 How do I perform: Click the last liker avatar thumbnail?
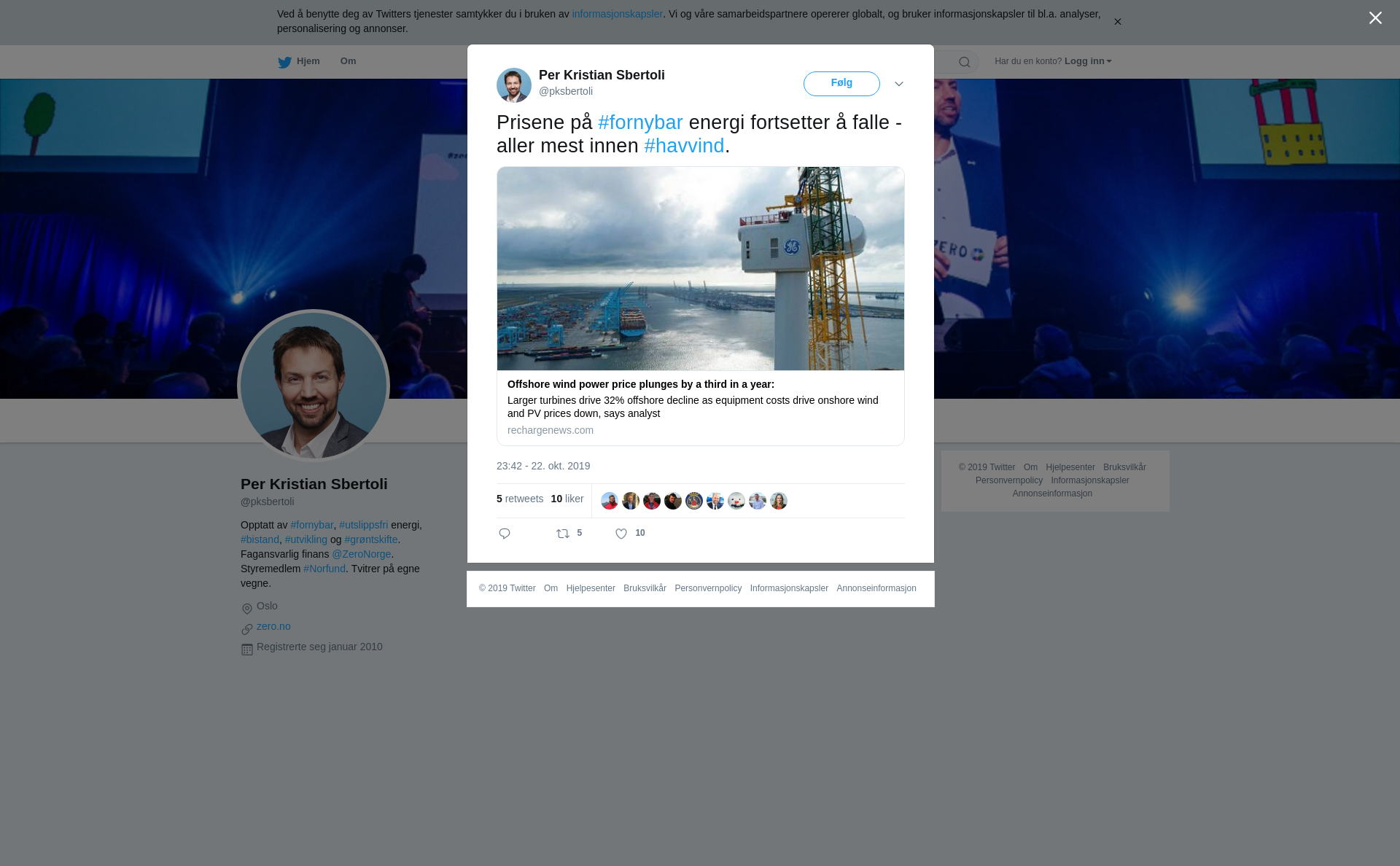(x=779, y=501)
